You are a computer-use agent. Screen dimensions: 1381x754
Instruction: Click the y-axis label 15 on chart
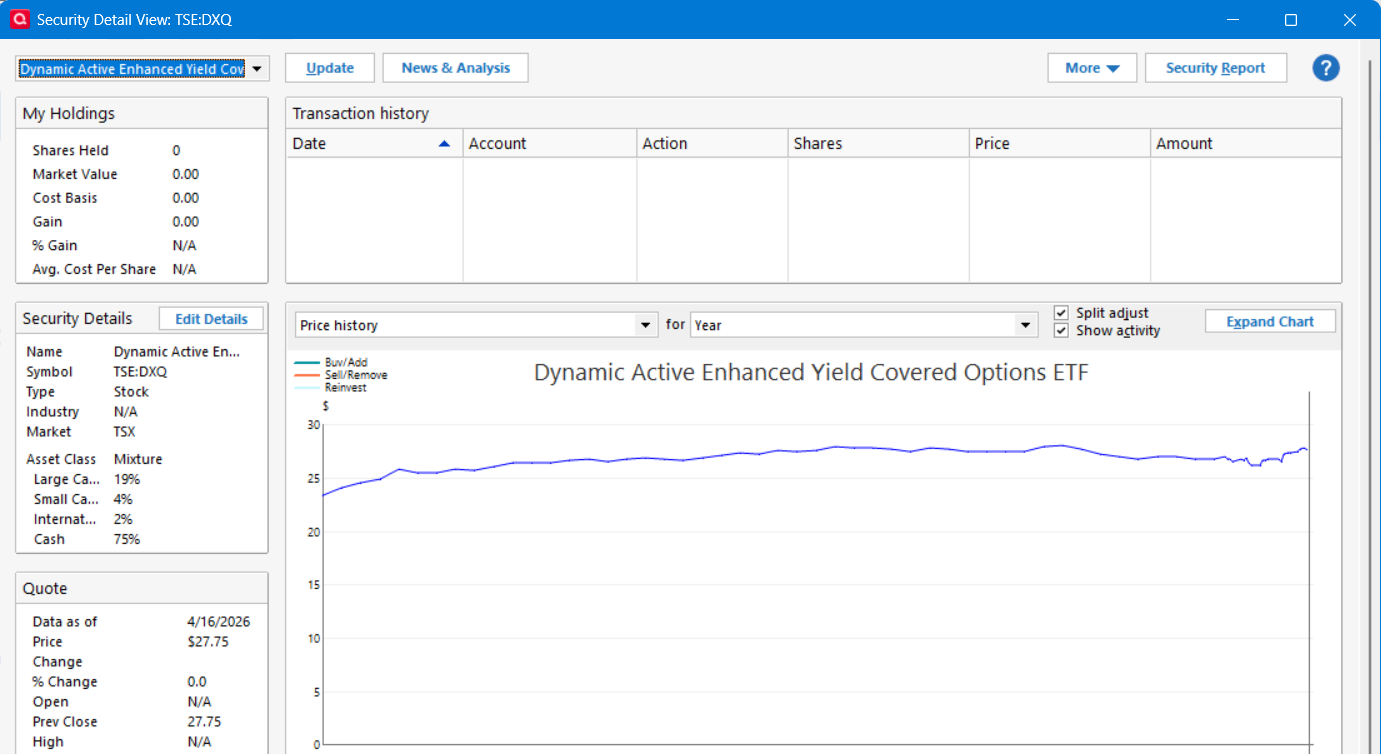(314, 585)
